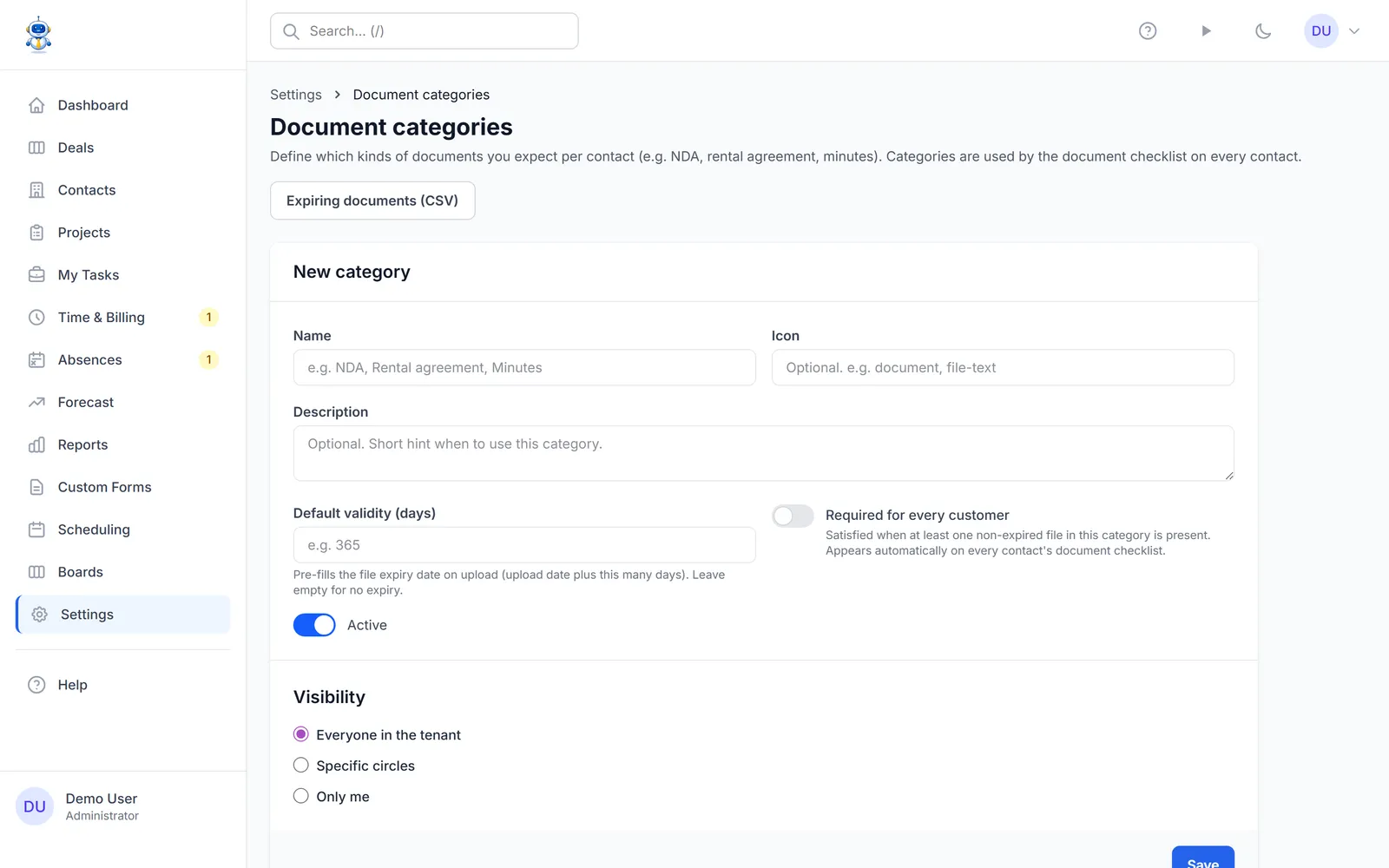Click the Settings gear icon

coord(39,615)
